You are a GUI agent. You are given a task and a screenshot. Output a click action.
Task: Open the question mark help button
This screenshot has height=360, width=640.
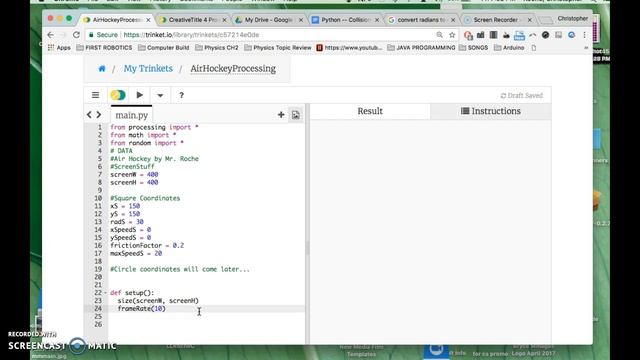pyautogui.click(x=181, y=96)
